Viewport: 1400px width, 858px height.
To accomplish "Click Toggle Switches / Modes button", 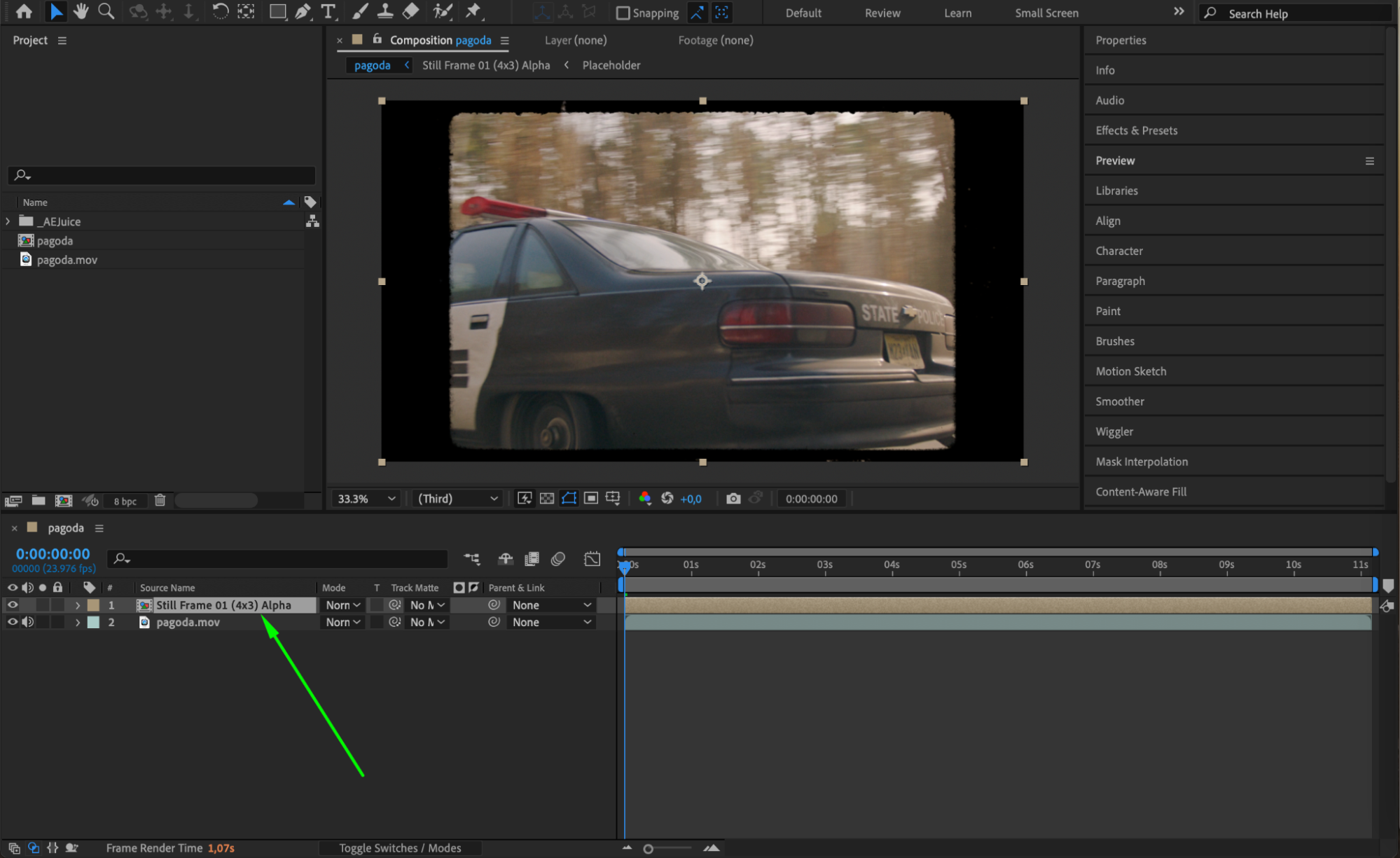I will 400,848.
